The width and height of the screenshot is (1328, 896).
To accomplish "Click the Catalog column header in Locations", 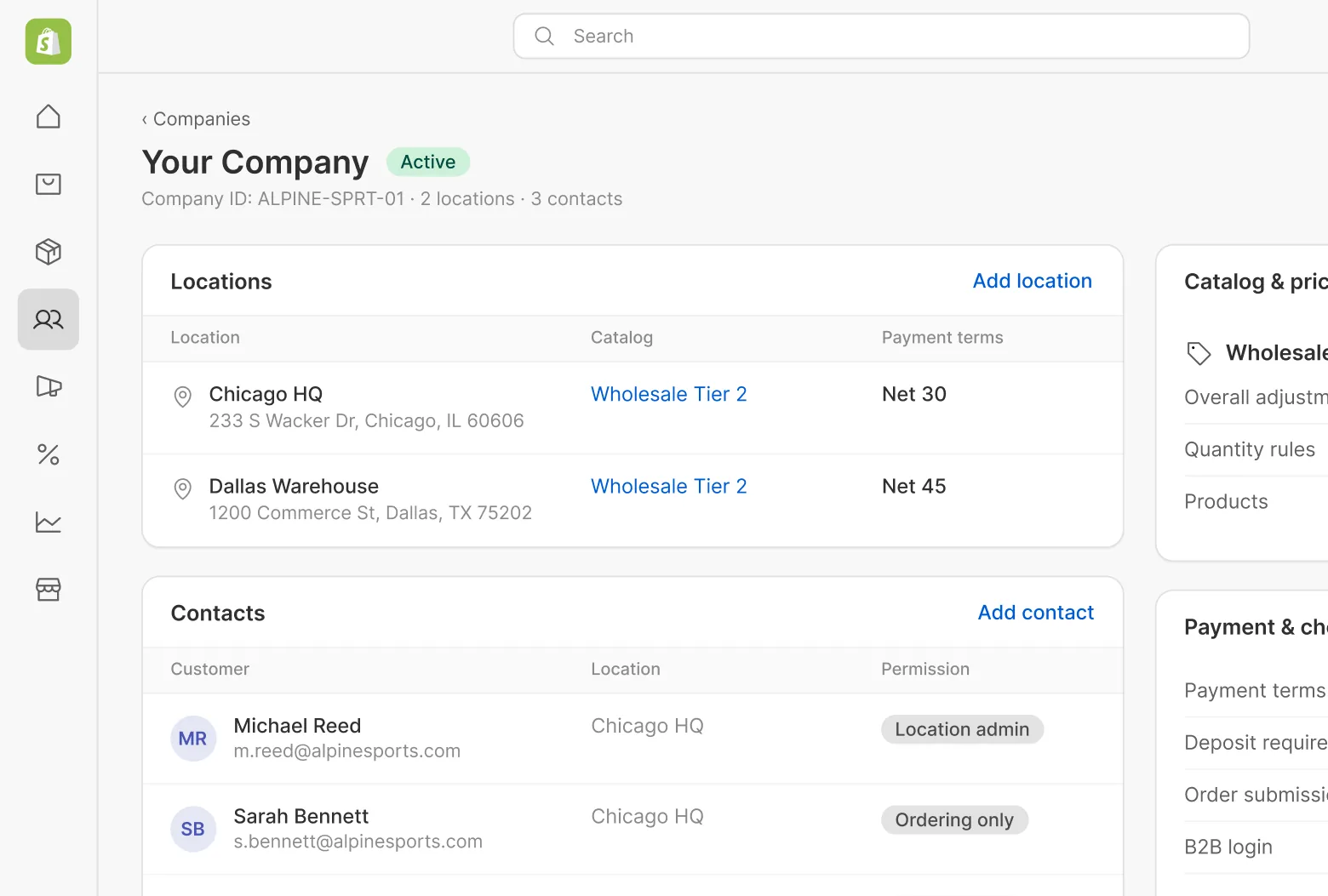I will (x=621, y=338).
